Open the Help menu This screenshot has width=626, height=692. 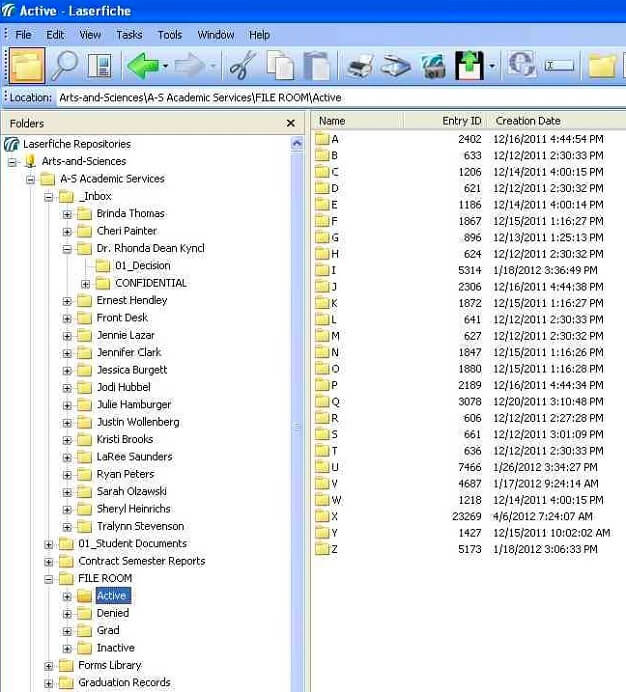pos(259,34)
